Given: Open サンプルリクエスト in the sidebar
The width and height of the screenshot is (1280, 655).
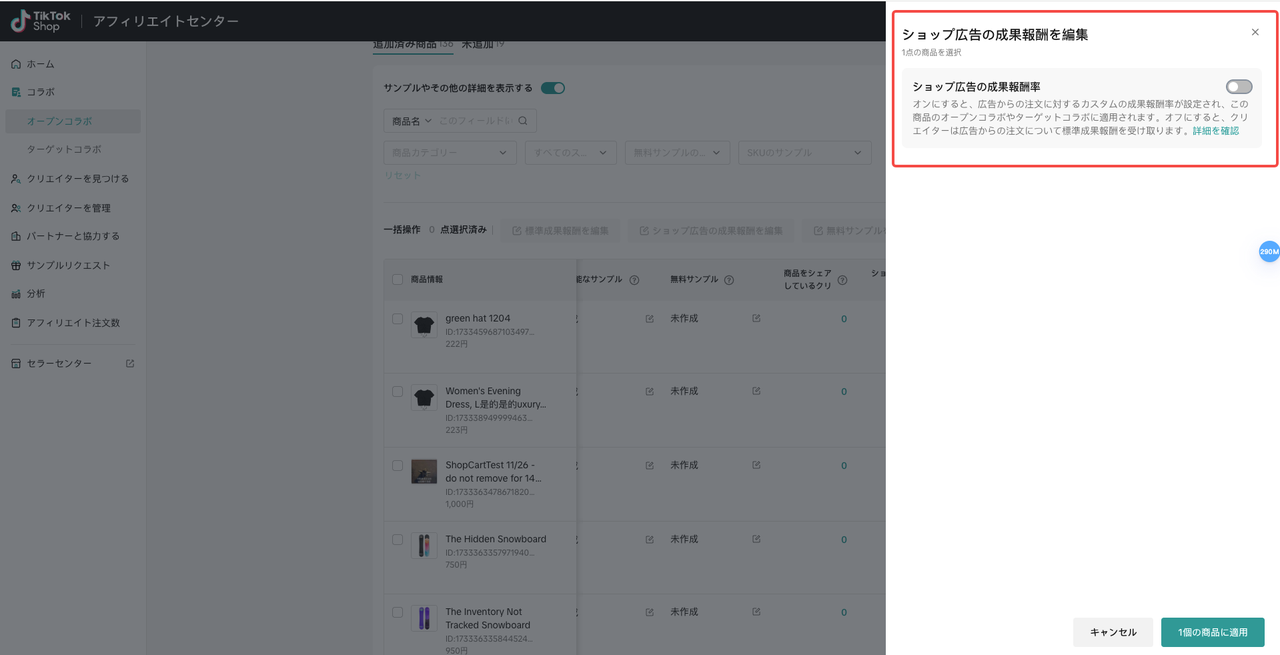Looking at the screenshot, I should (x=70, y=266).
